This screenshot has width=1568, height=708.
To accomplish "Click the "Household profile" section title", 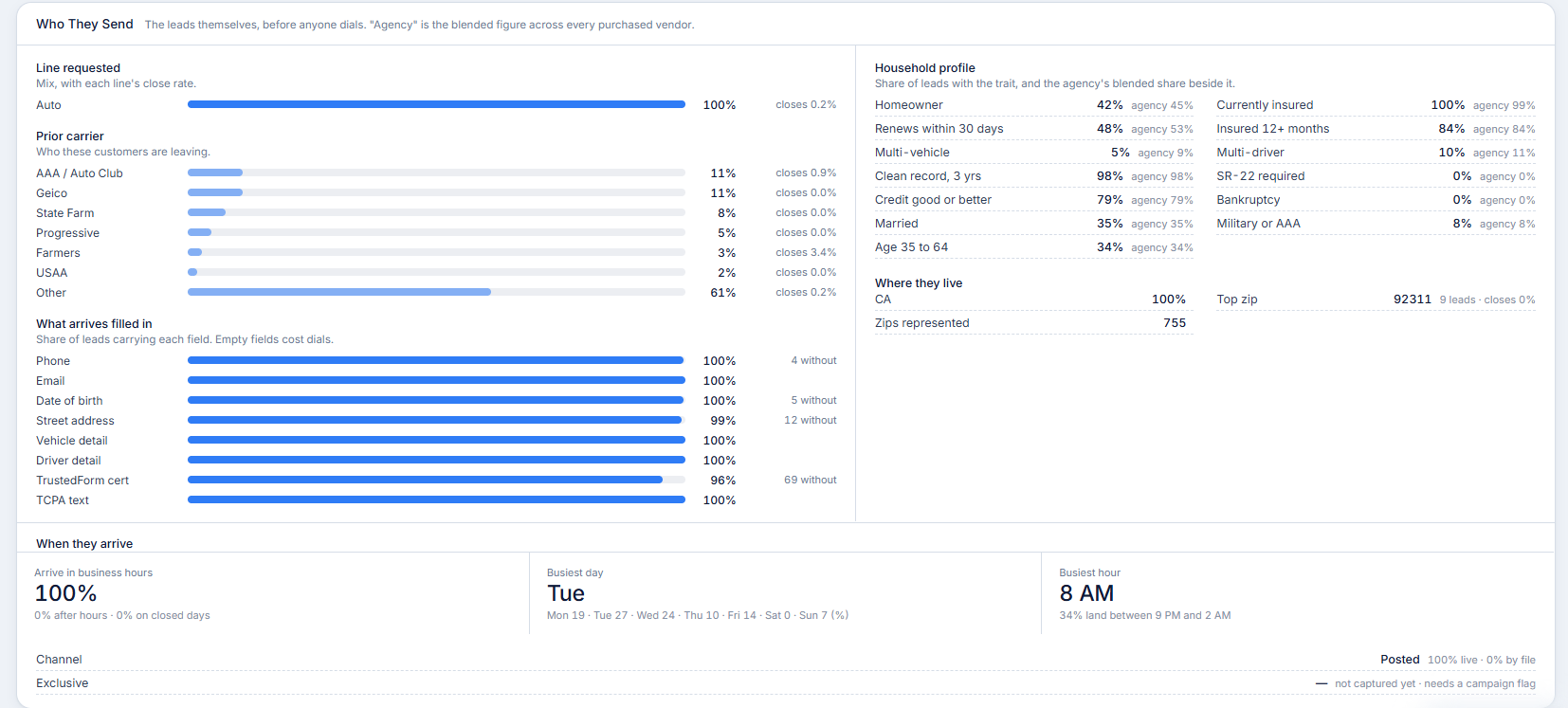I will tap(925, 68).
